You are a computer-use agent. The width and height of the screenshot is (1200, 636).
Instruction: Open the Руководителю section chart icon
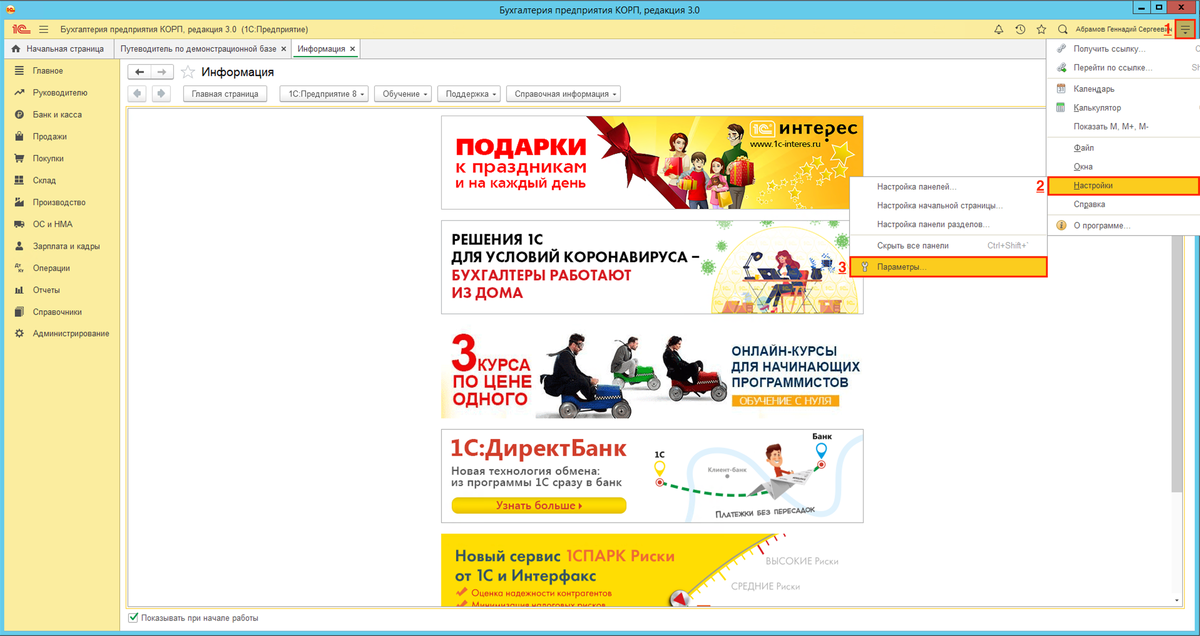[x=19, y=93]
